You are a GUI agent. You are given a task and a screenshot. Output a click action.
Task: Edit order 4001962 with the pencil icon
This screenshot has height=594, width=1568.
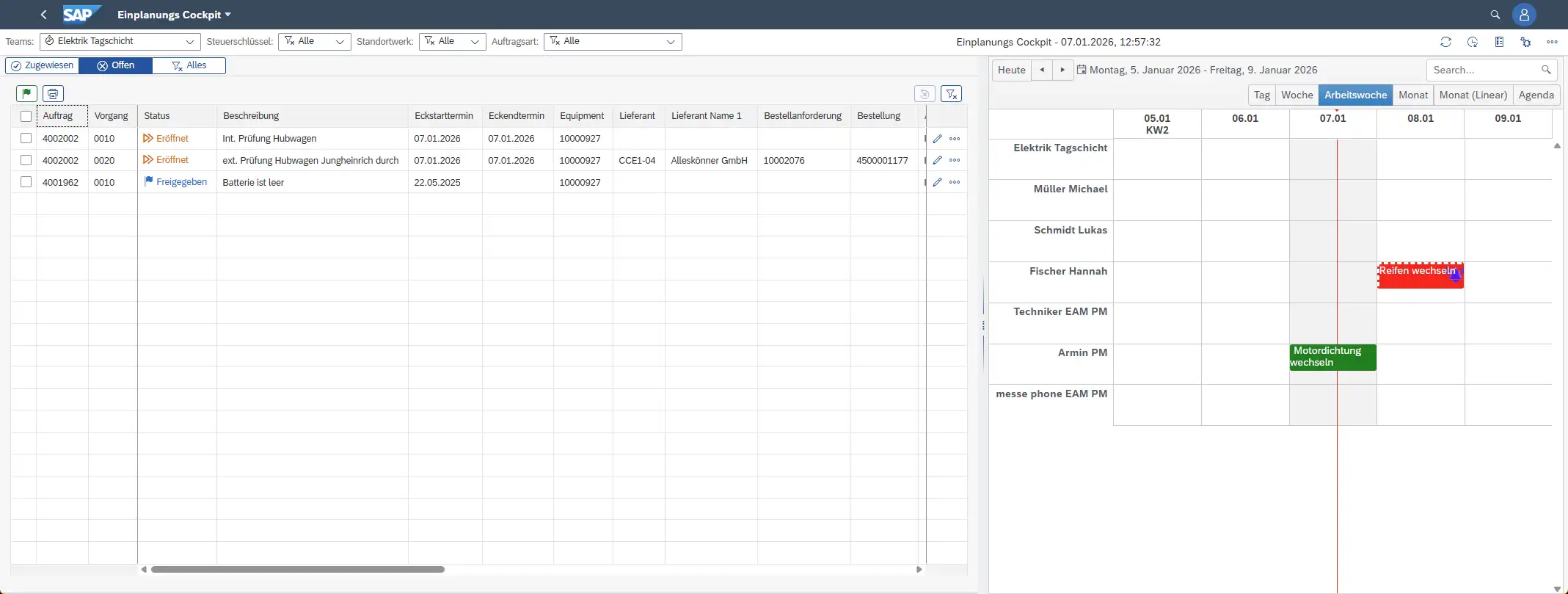pos(937,182)
